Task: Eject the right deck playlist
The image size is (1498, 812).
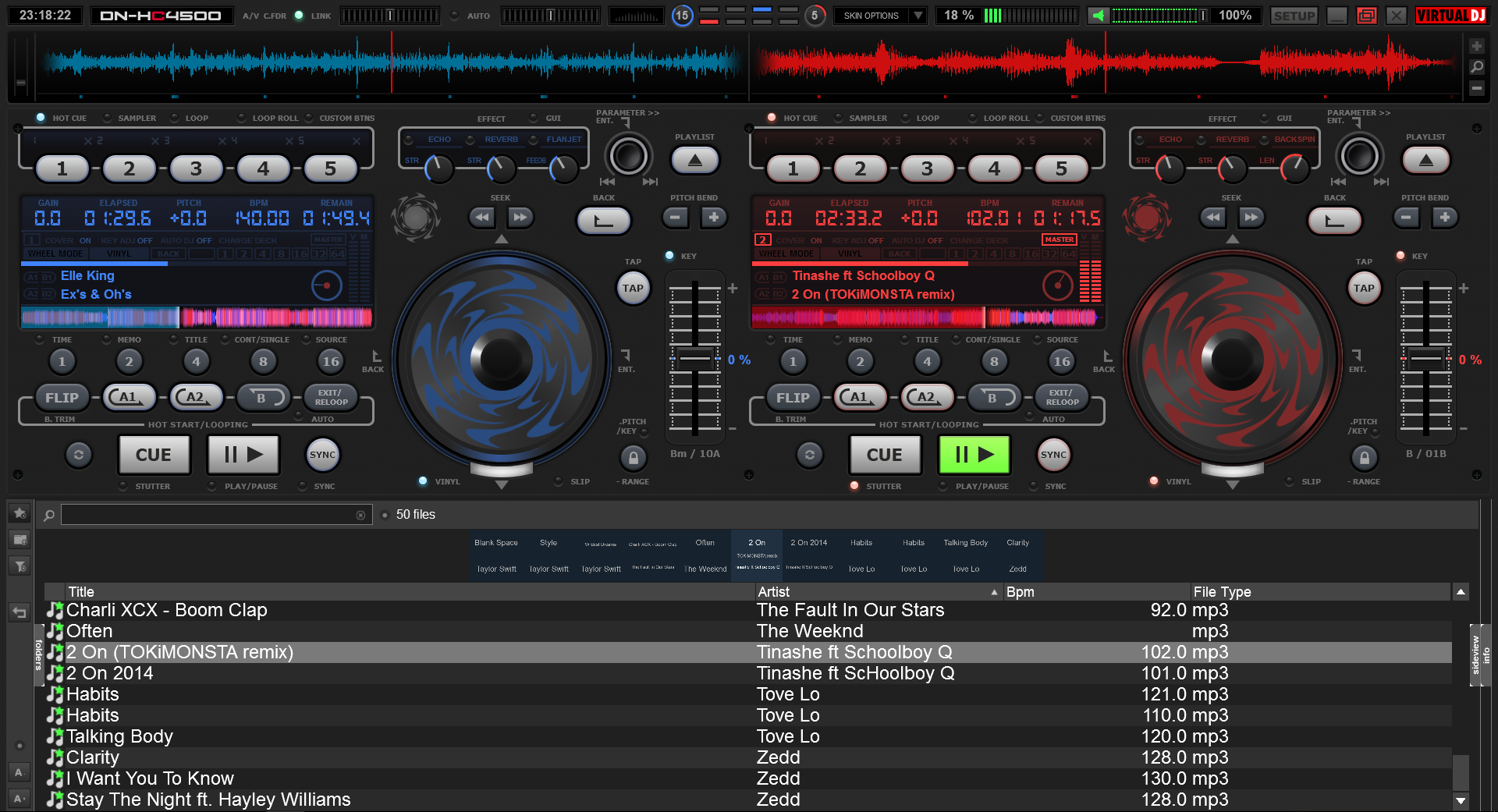Action: click(x=1425, y=161)
